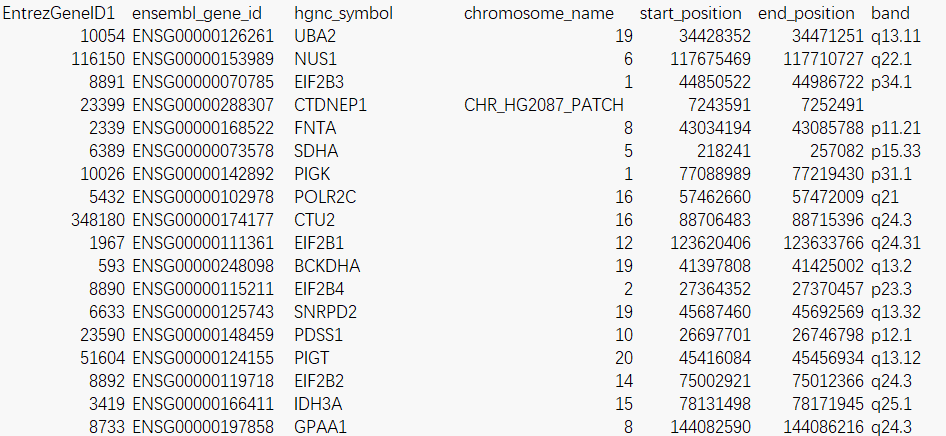The width and height of the screenshot is (946, 436).
Task: Click the SDHA gene symbol cell
Action: point(317,150)
